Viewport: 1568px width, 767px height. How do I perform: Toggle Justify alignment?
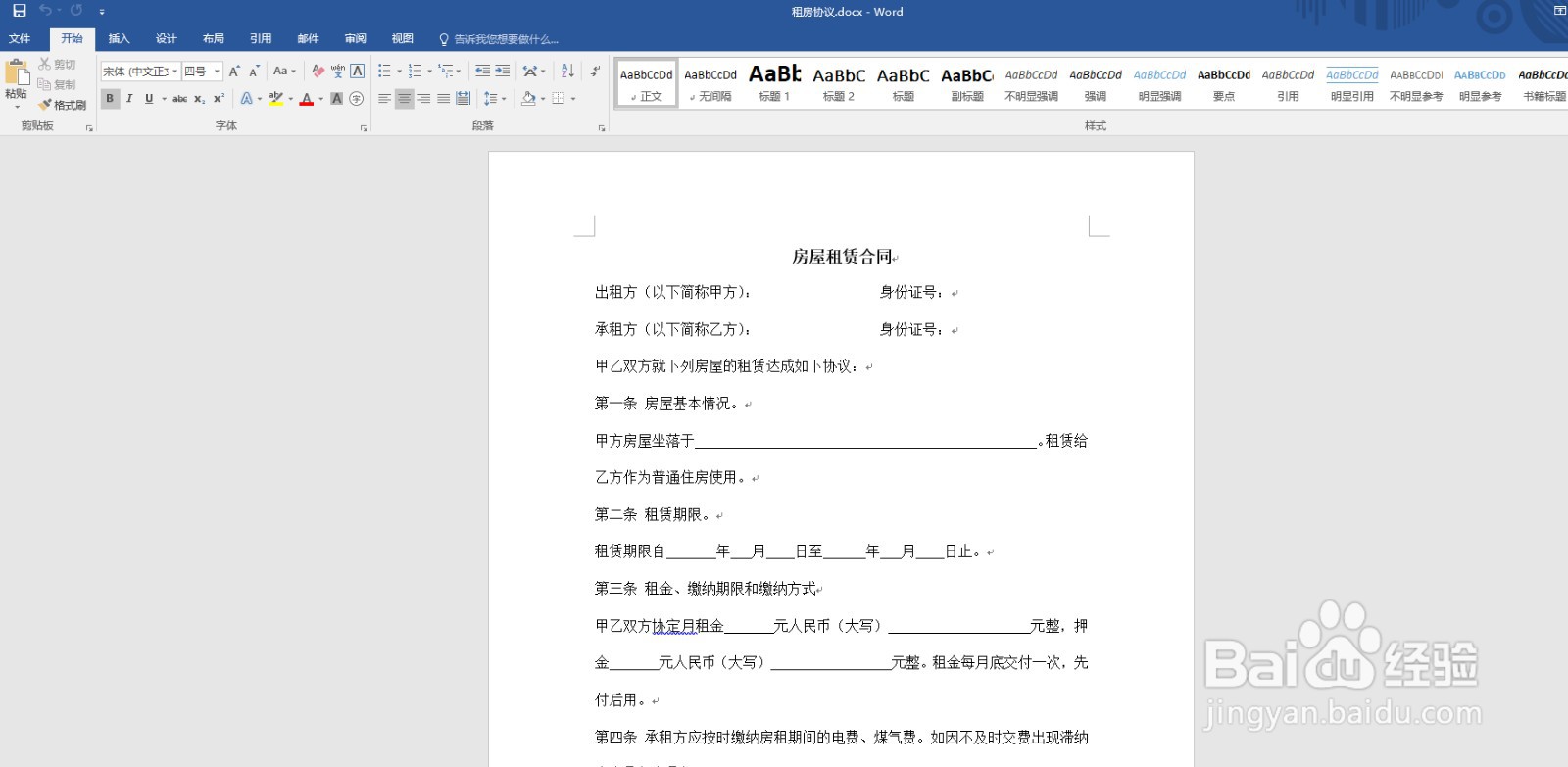444,99
